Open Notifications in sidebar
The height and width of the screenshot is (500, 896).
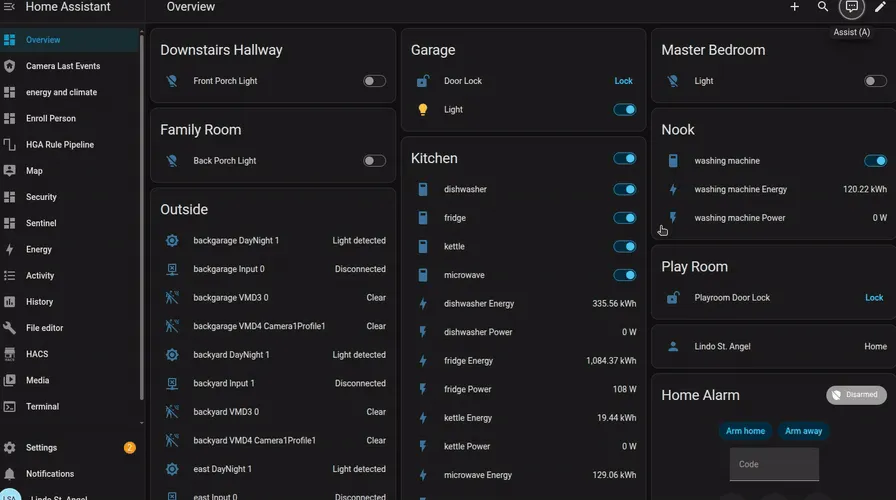69,474
